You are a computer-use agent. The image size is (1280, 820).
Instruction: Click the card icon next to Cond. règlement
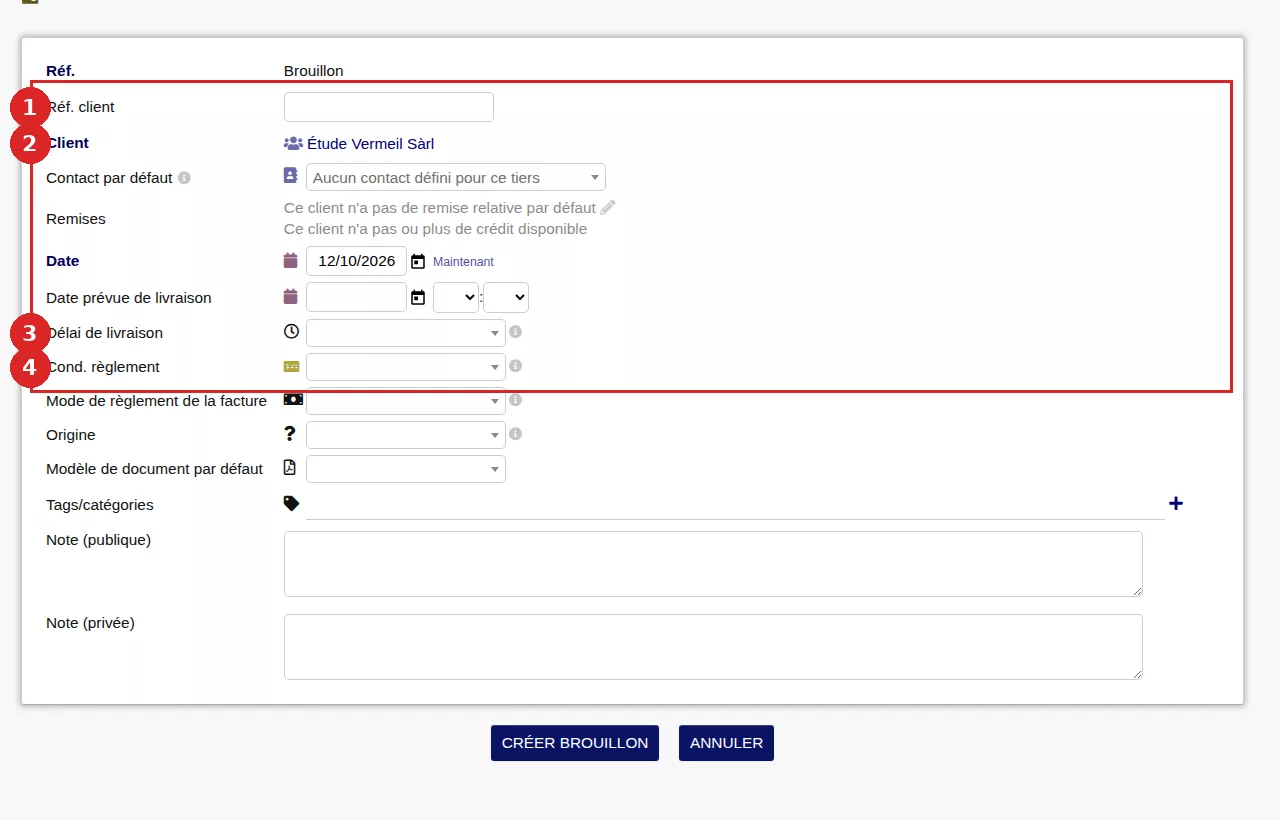(x=291, y=366)
